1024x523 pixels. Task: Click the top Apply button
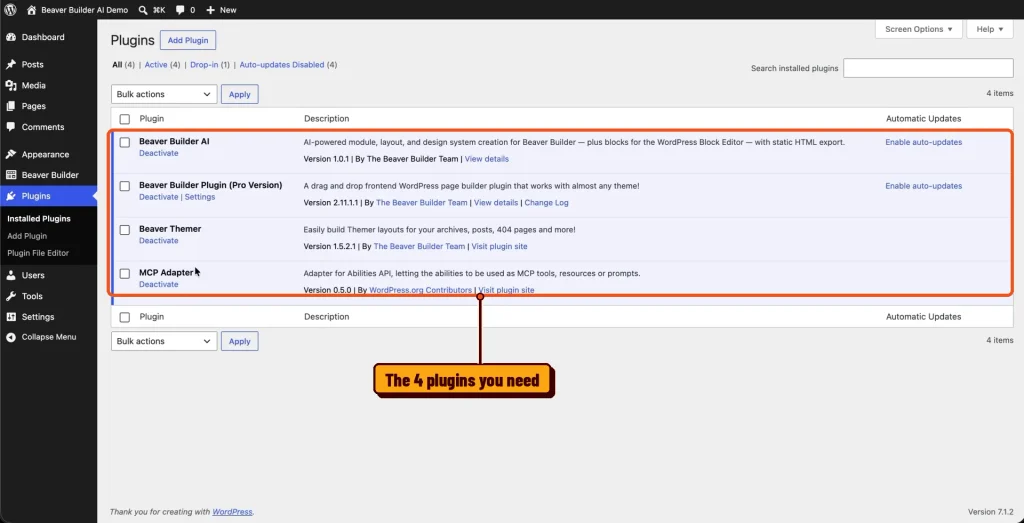pyautogui.click(x=240, y=94)
